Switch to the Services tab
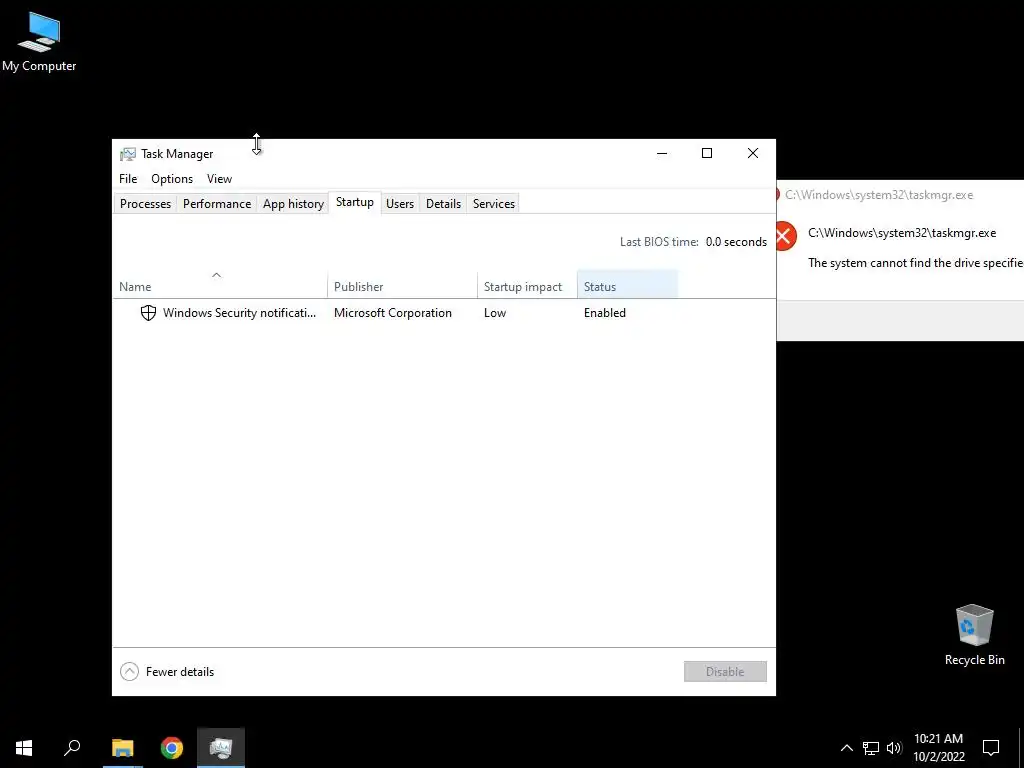Viewport: 1024px width, 768px height. click(494, 204)
